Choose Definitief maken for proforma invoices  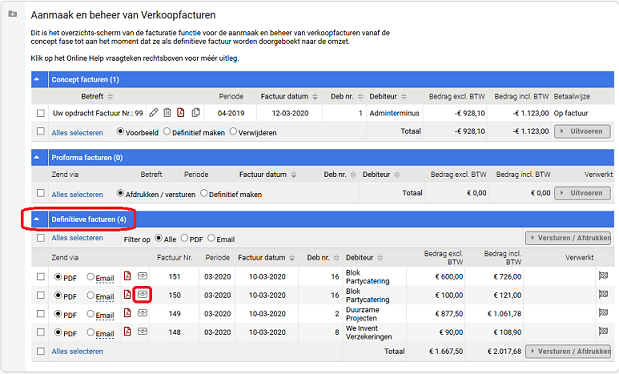[x=204, y=193]
